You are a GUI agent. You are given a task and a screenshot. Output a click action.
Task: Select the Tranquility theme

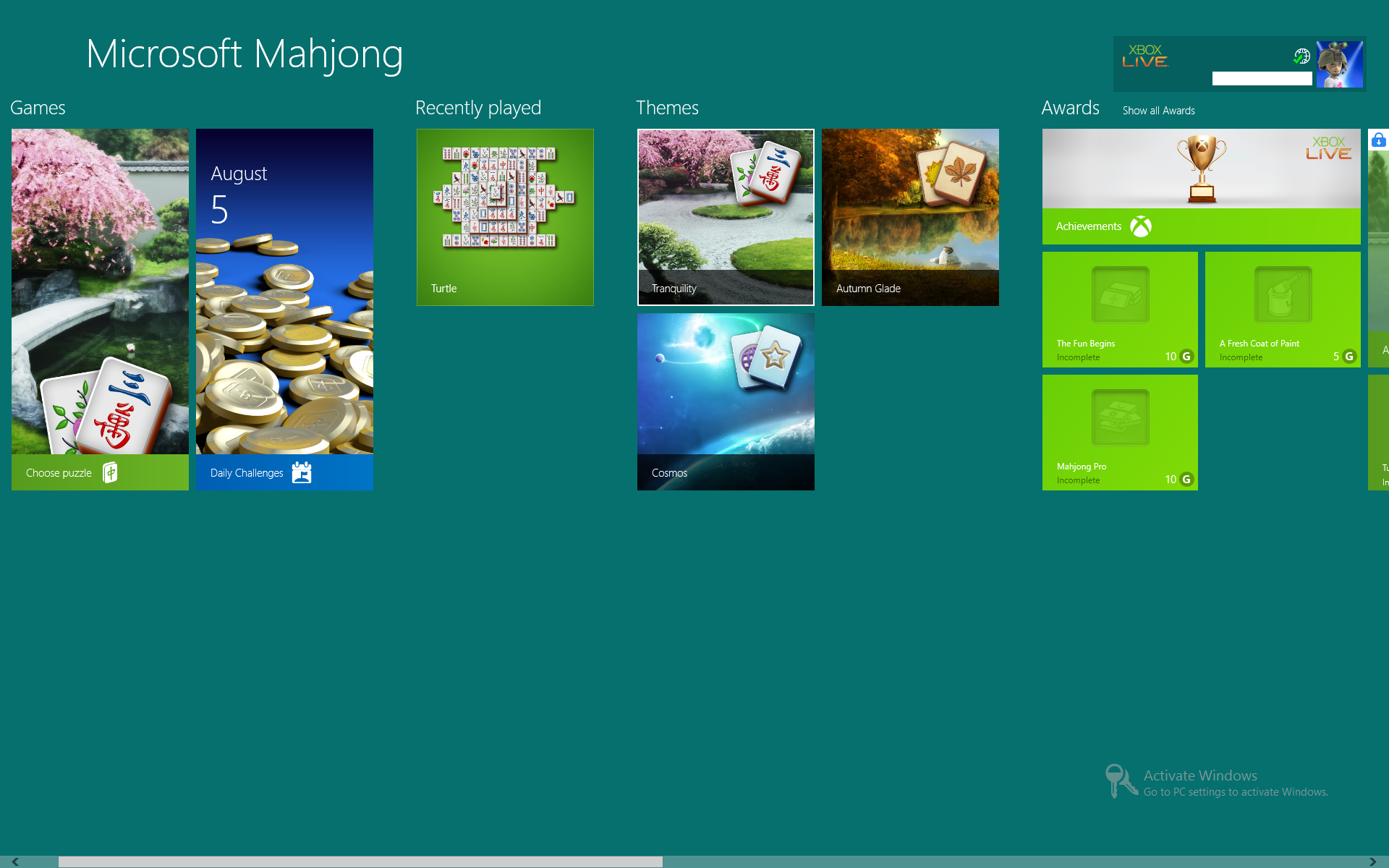726,217
